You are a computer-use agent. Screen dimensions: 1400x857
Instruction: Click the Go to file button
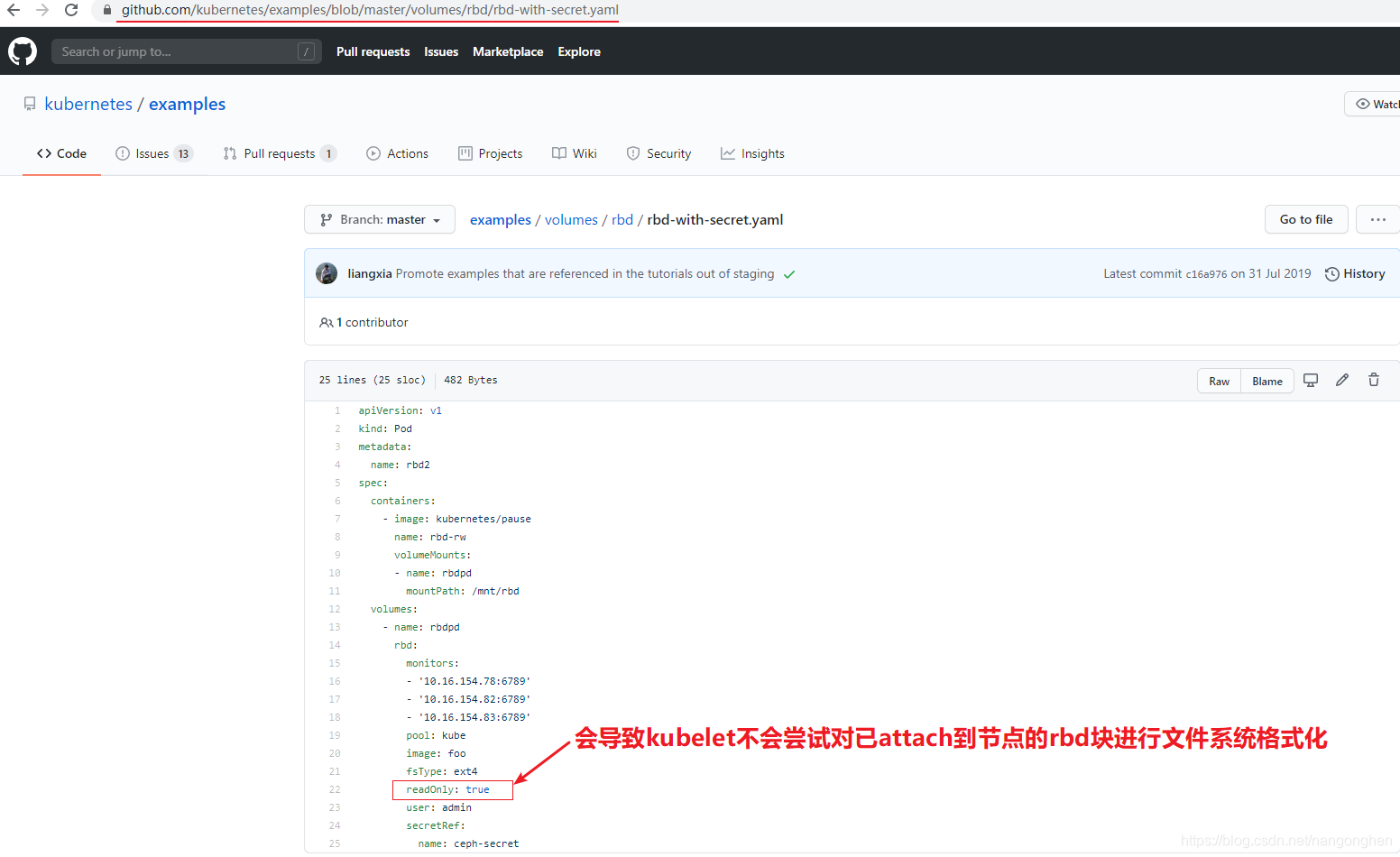(1306, 219)
